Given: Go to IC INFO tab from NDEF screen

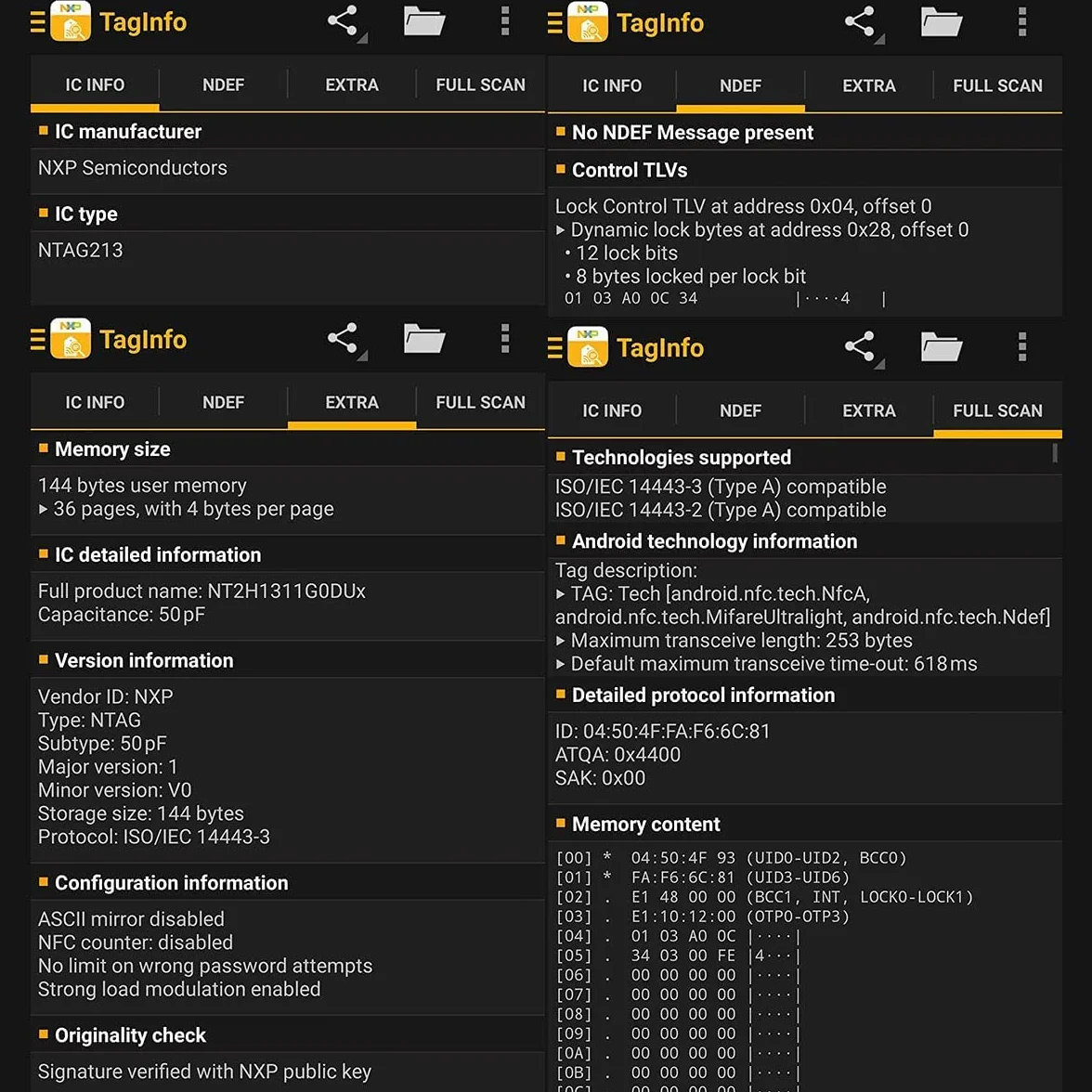Looking at the screenshot, I should coord(611,85).
